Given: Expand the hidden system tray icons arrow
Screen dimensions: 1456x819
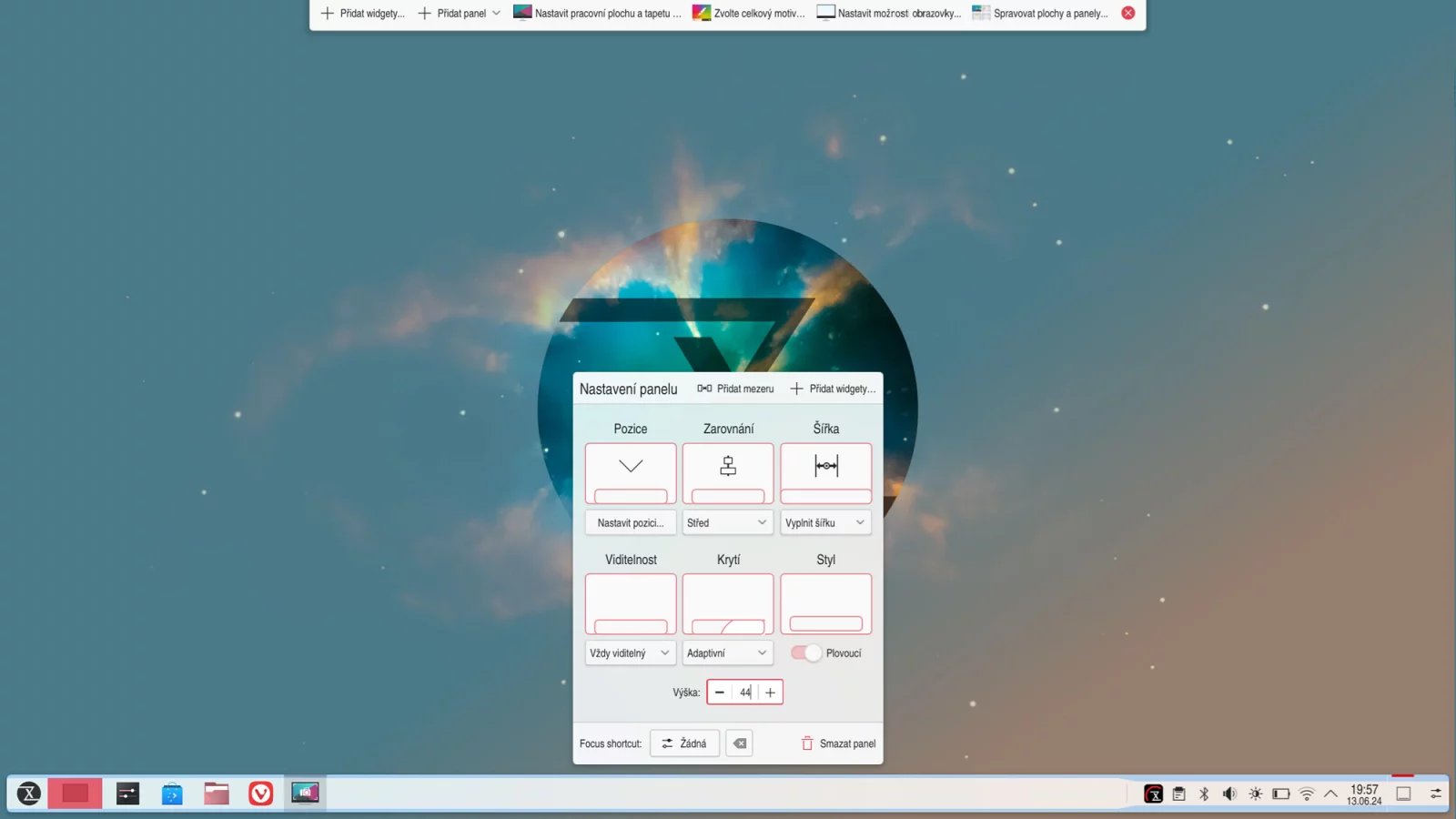Looking at the screenshot, I should pyautogui.click(x=1330, y=794).
